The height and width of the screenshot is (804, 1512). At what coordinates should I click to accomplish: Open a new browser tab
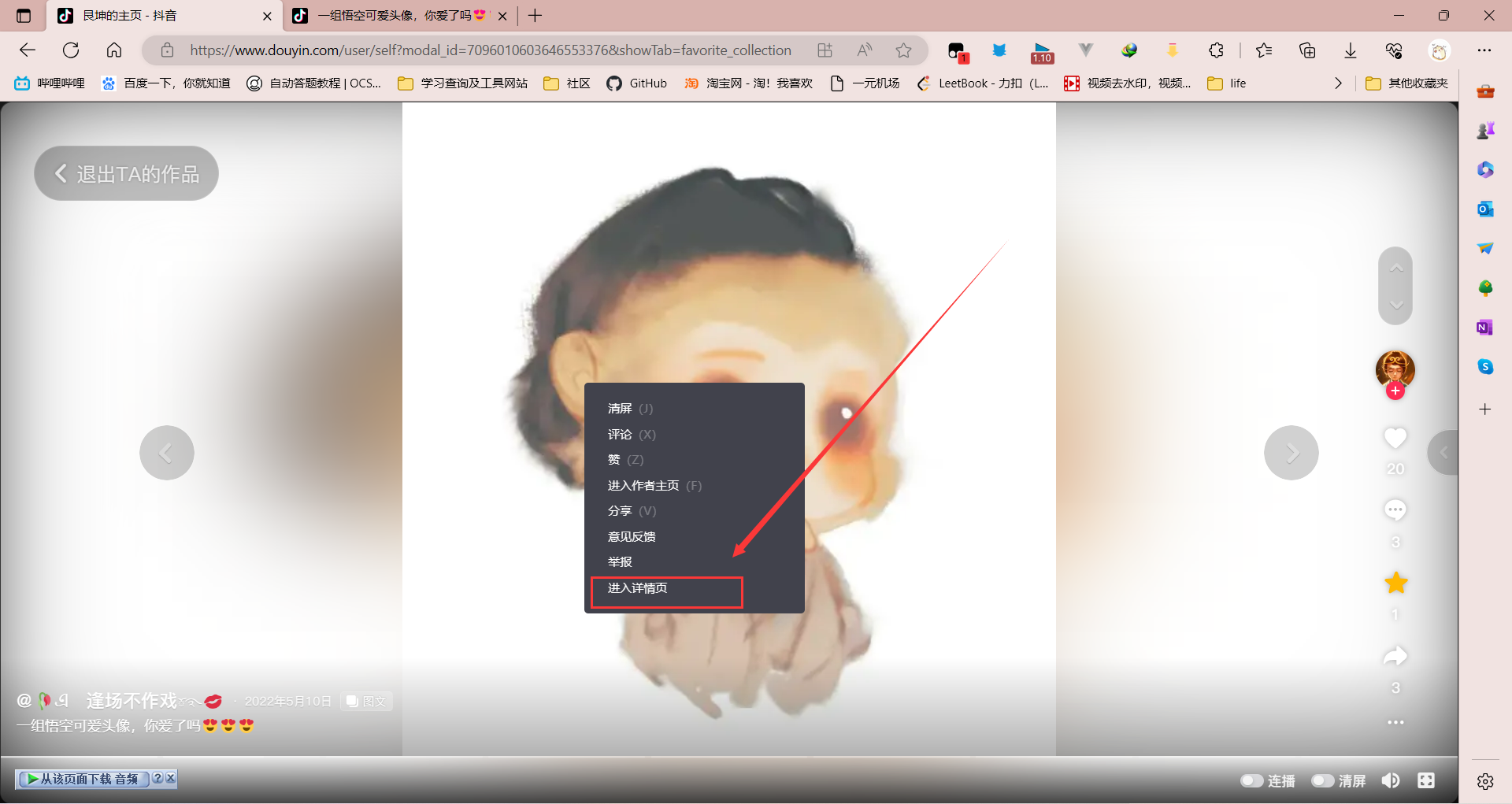pyautogui.click(x=535, y=16)
